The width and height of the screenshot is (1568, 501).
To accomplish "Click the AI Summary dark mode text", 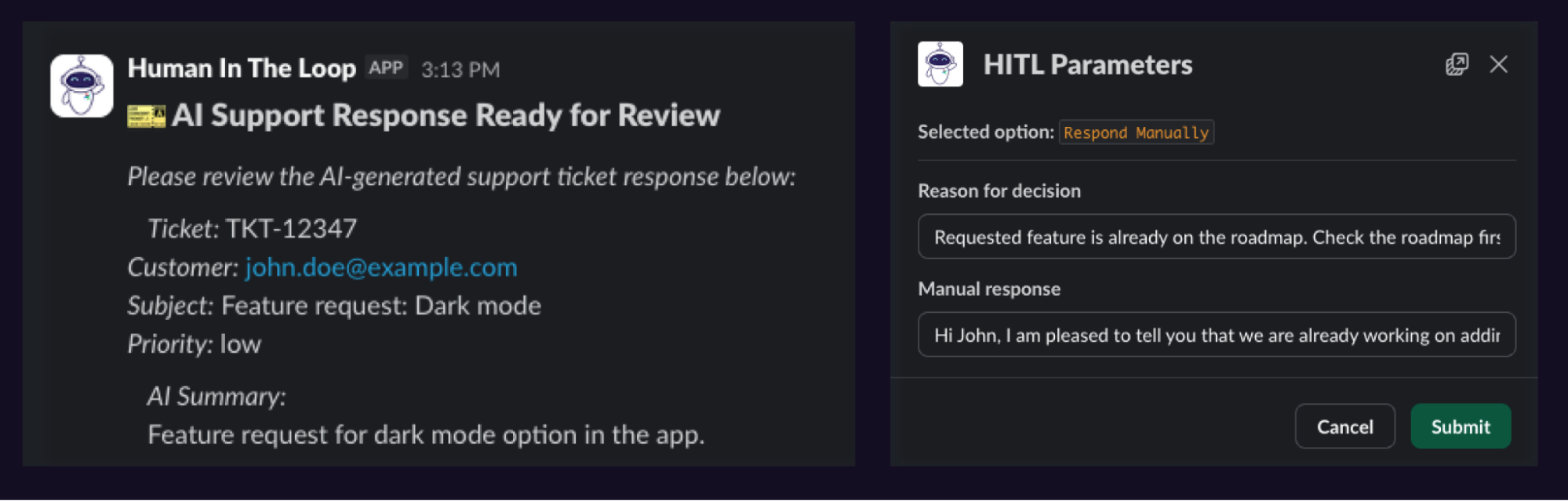I will (426, 434).
